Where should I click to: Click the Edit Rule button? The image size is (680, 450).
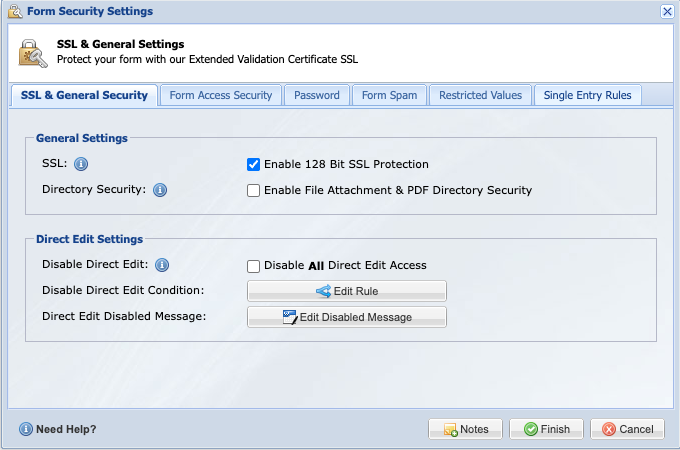347,291
